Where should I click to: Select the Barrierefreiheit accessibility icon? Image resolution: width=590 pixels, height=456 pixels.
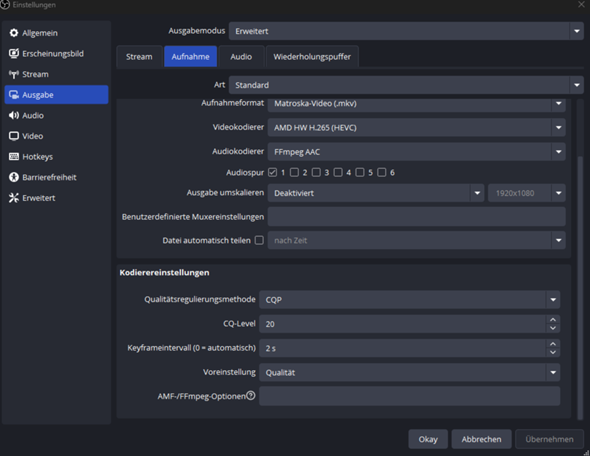(x=14, y=177)
